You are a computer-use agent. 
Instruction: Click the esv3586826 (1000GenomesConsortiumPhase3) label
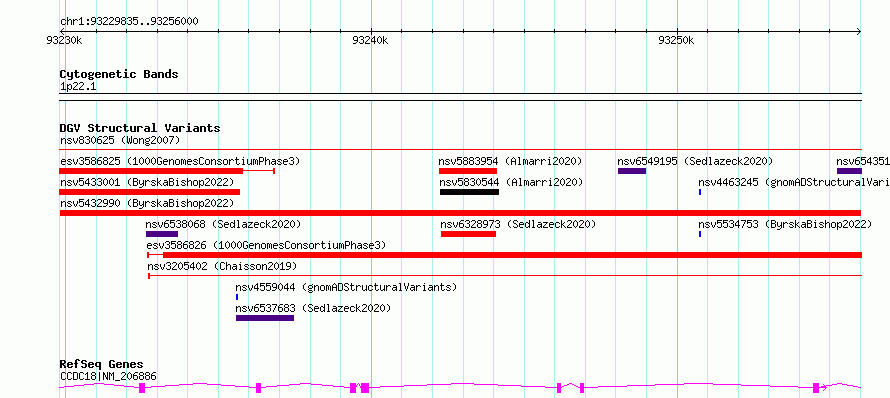click(266, 245)
